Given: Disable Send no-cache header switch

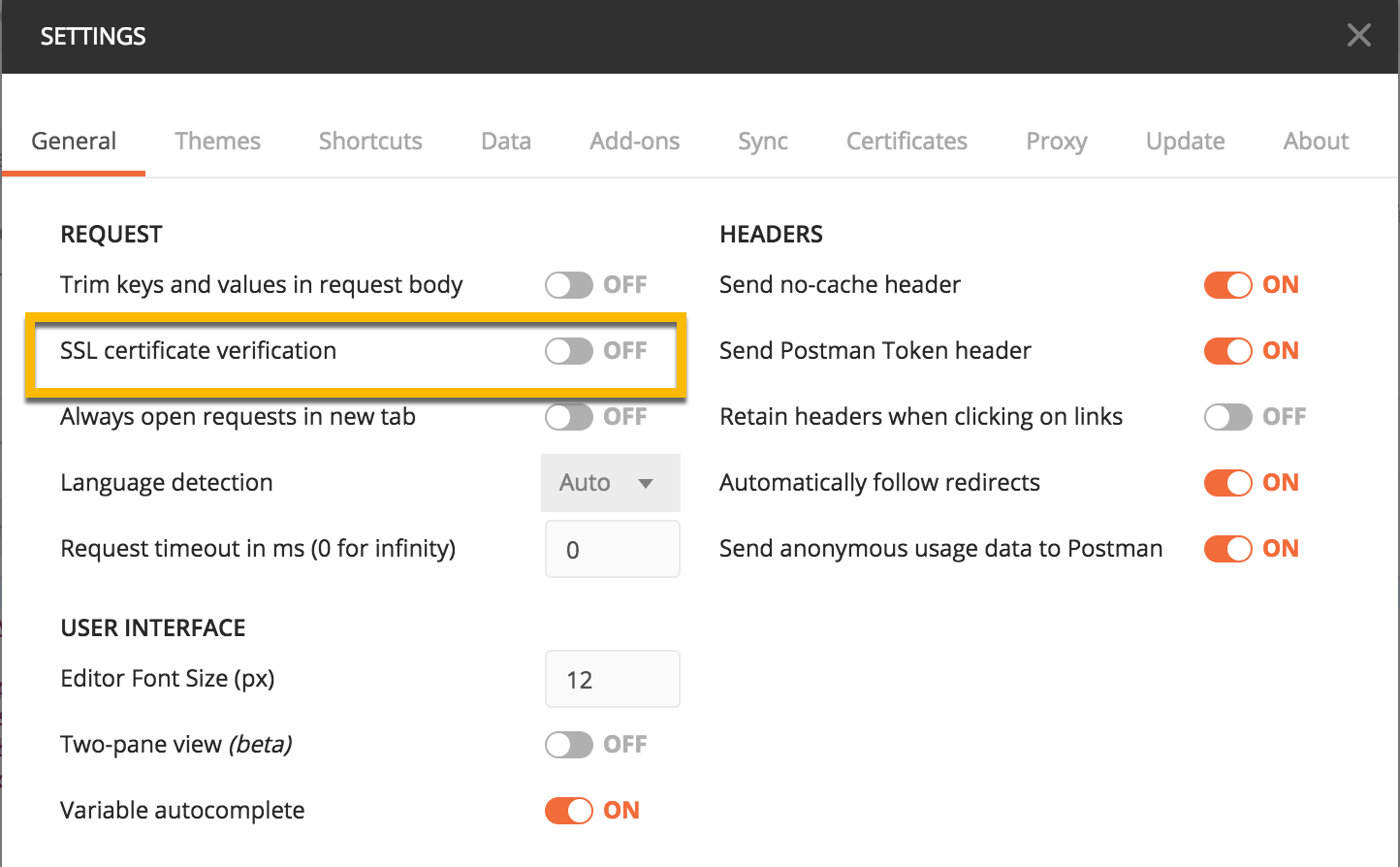Looking at the screenshot, I should [1228, 285].
